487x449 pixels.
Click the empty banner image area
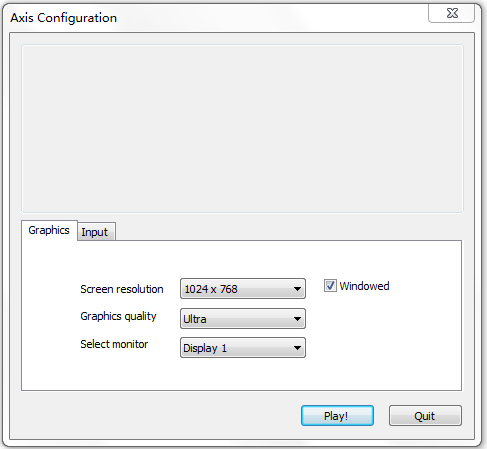(242, 128)
